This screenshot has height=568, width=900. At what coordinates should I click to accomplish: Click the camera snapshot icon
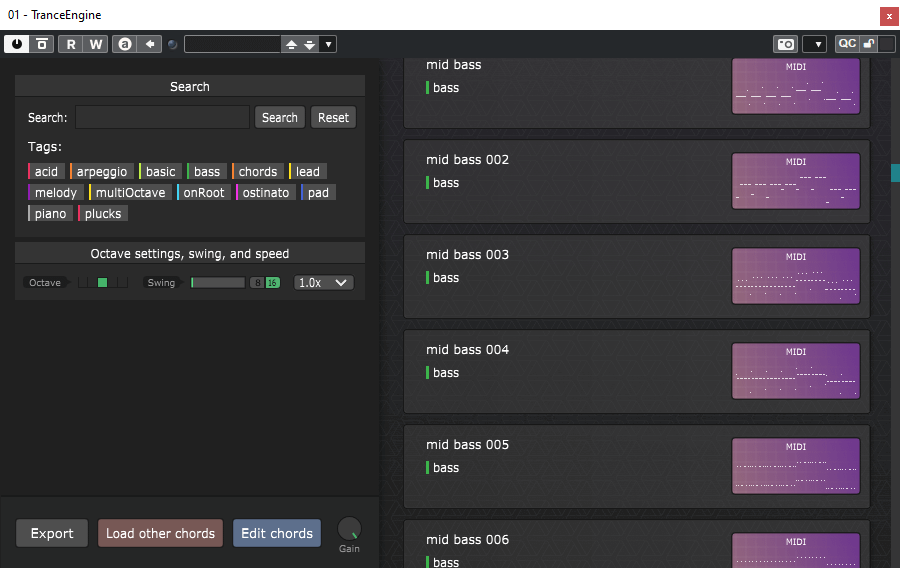786,44
